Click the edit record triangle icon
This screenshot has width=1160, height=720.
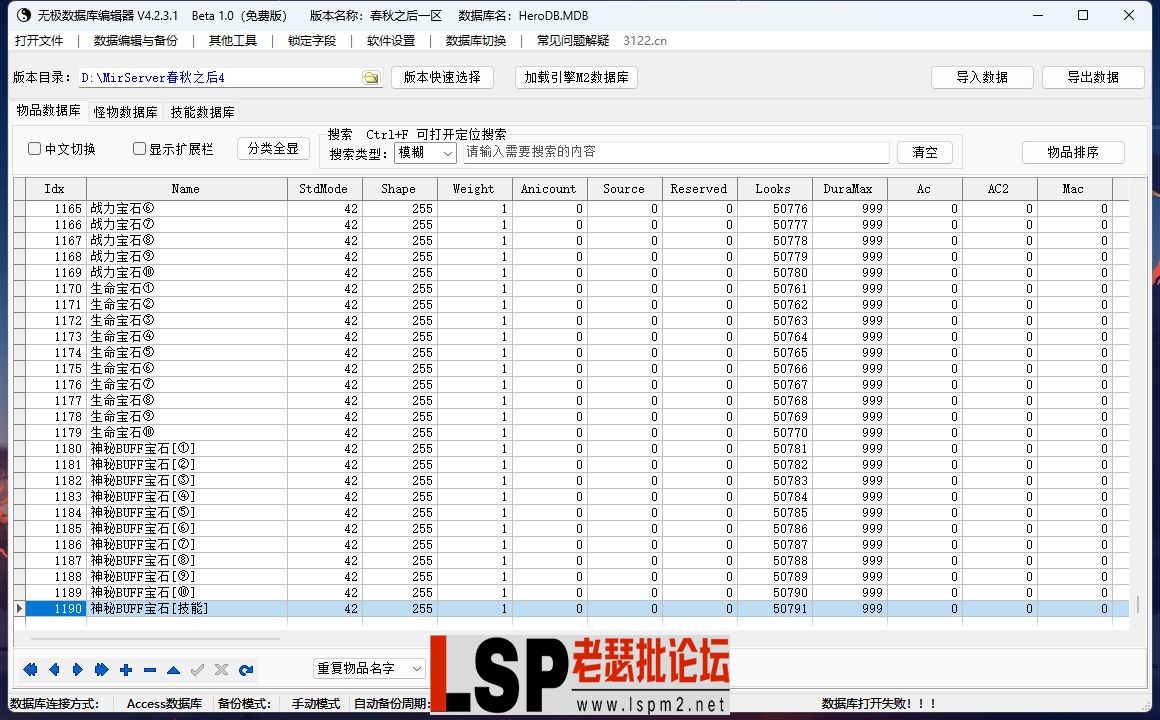[173, 670]
